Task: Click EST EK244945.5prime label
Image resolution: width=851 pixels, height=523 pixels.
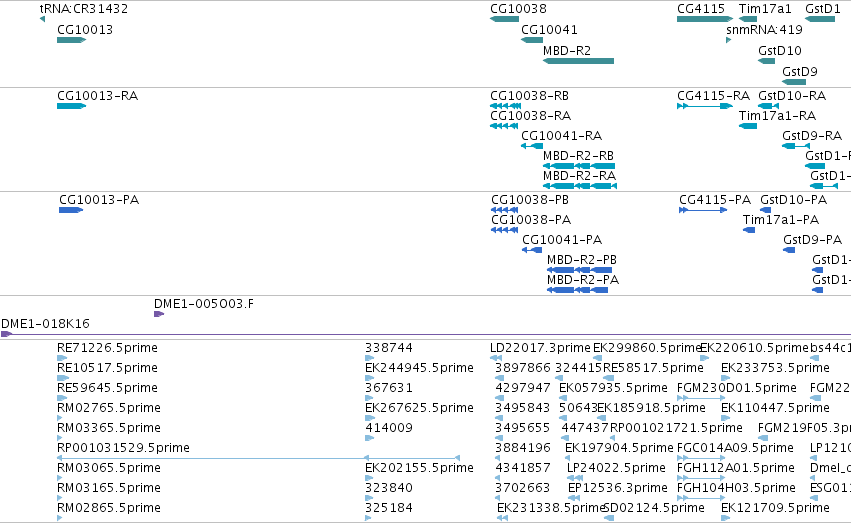Action: [x=419, y=368]
